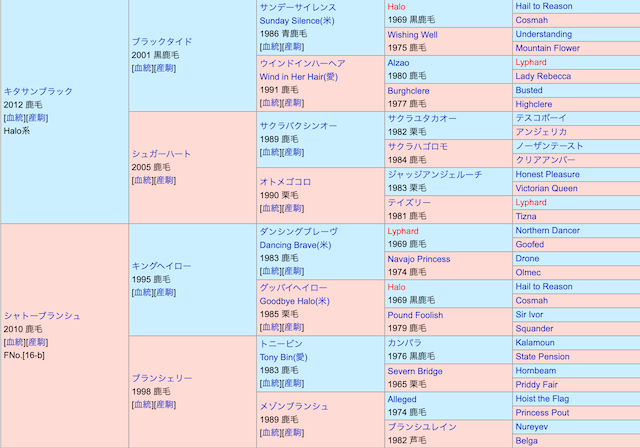
Task: Open the Navajo Princess link
Action: click(x=419, y=258)
